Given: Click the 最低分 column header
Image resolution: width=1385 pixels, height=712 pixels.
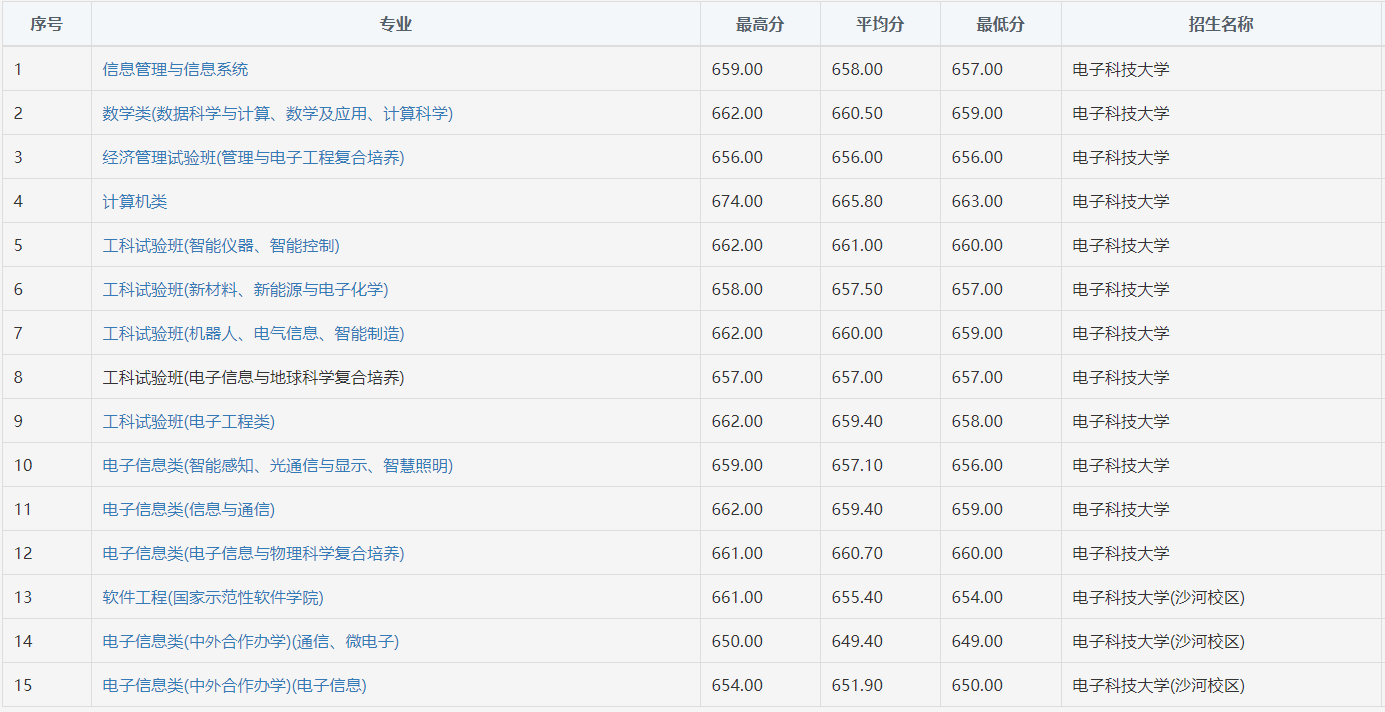Looking at the screenshot, I should [x=1001, y=24].
